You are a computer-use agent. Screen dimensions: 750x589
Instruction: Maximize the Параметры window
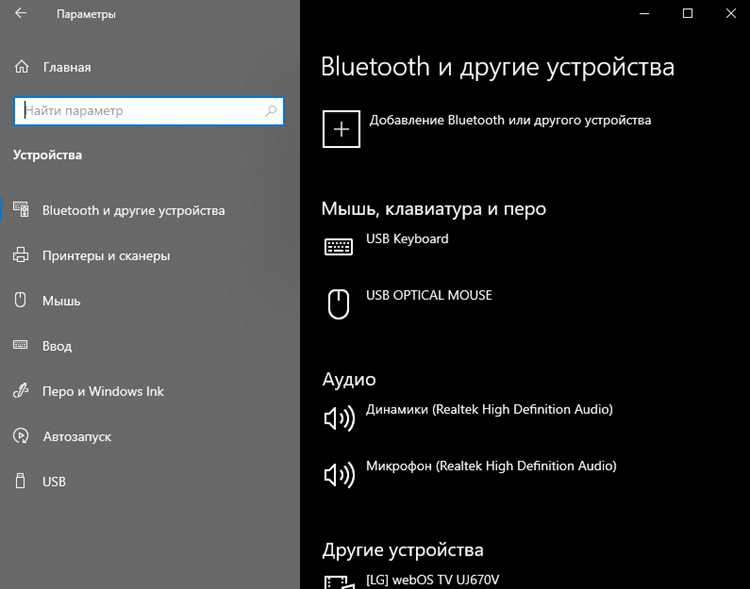click(687, 13)
